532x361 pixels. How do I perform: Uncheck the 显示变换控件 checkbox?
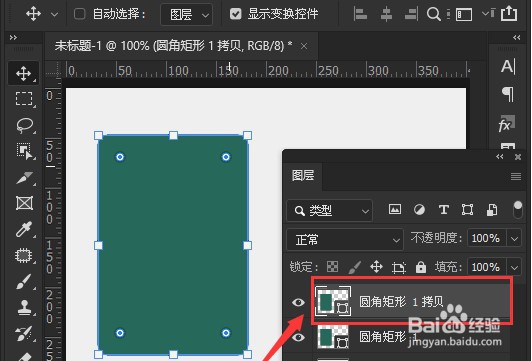click(x=235, y=14)
